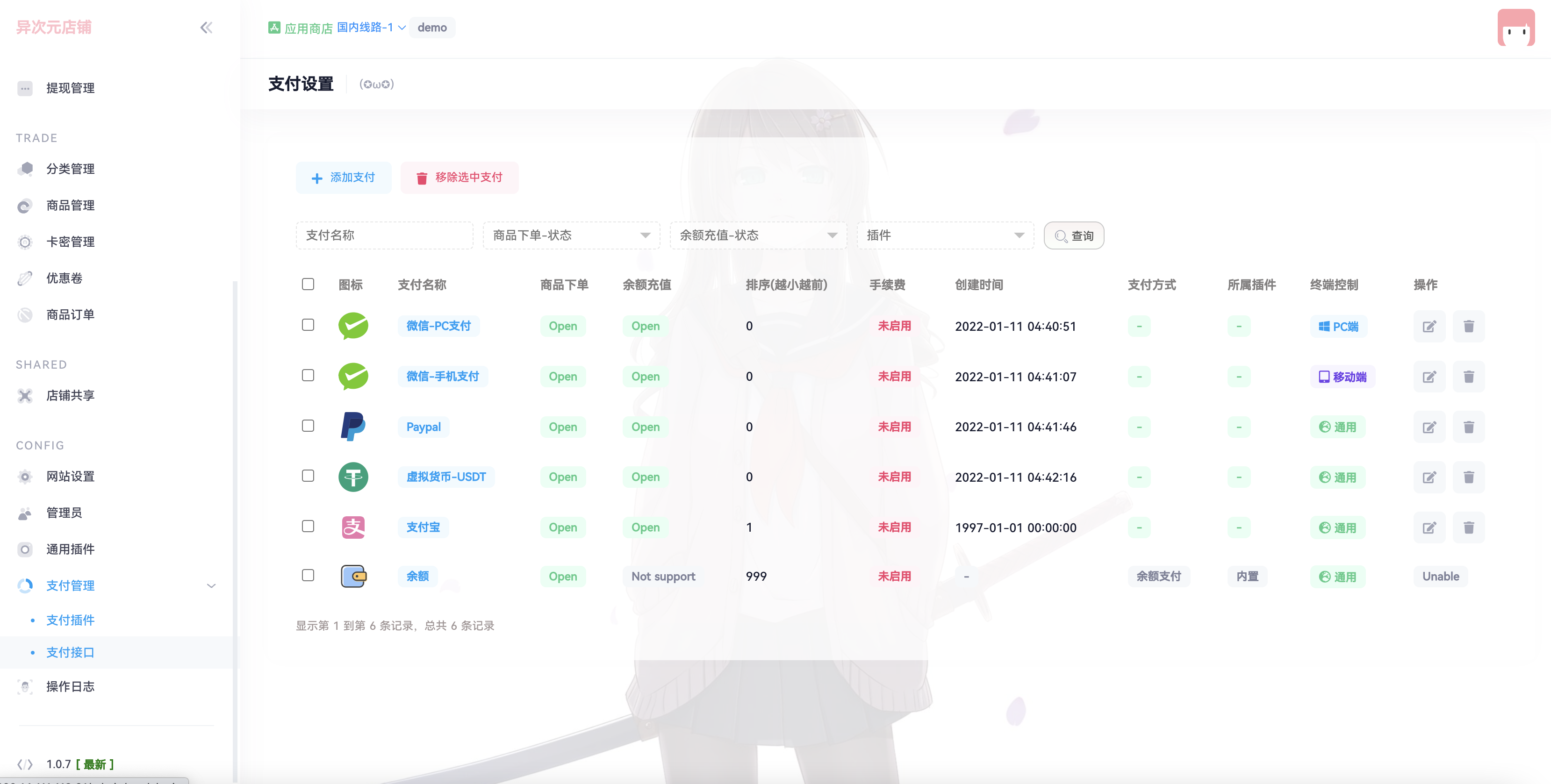Click the 1997-01-01 00:00:00 creation time
Image resolution: width=1551 pixels, height=784 pixels.
pyautogui.click(x=1015, y=527)
